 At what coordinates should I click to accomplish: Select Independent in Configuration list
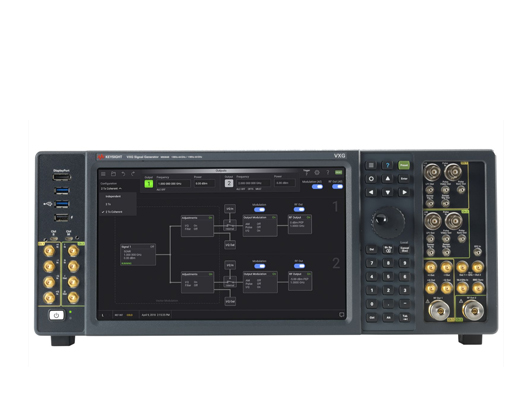point(113,196)
